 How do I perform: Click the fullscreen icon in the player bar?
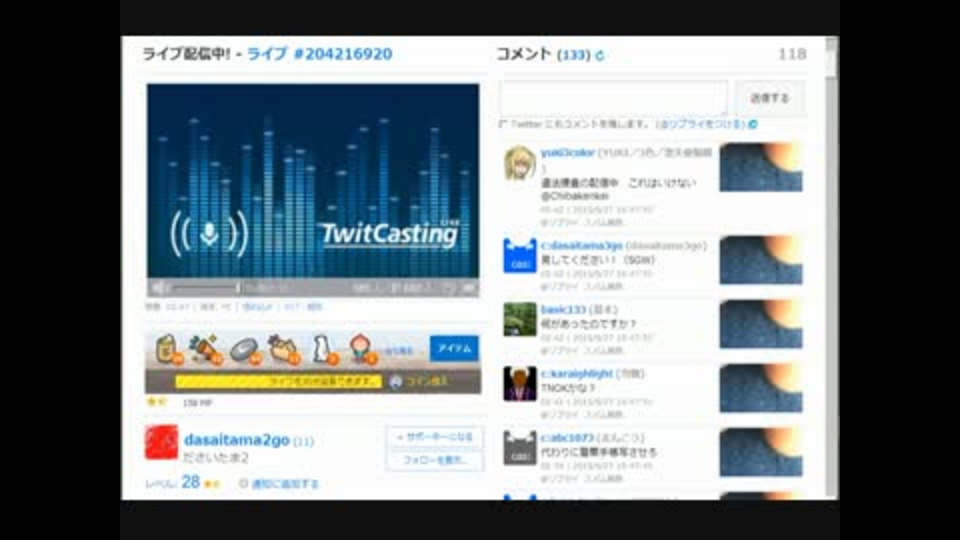(468, 287)
